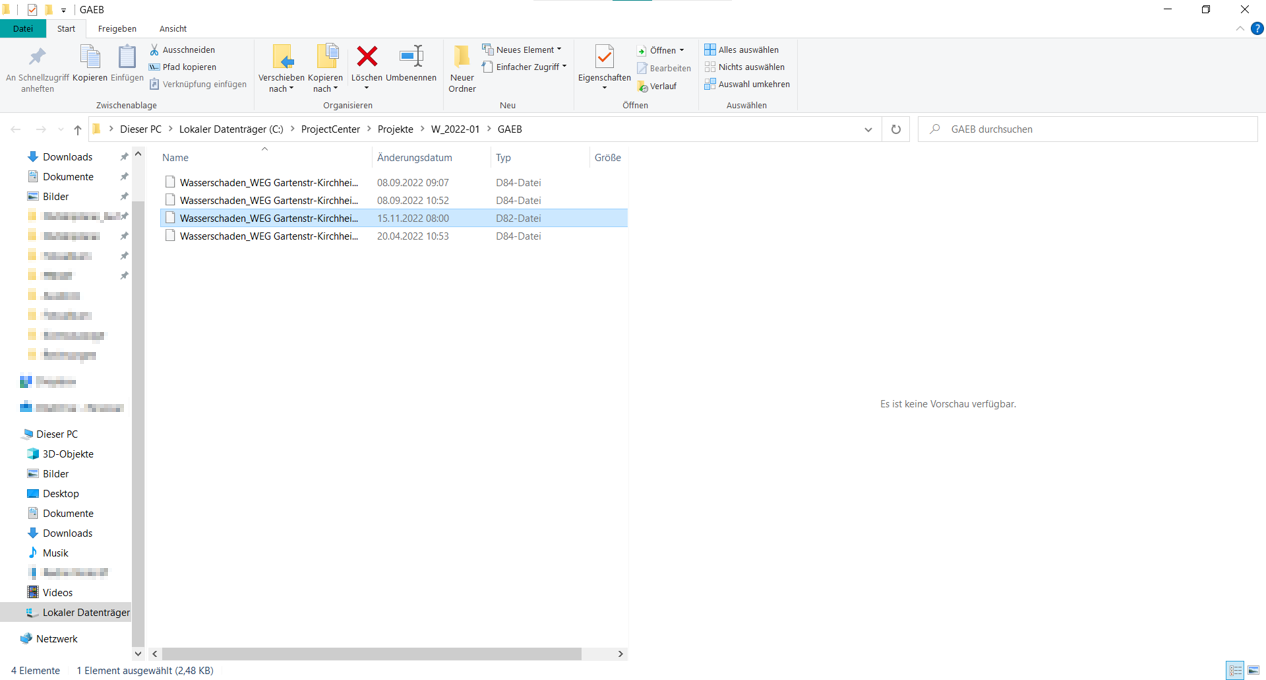Click the red Löschen delete icon

[367, 58]
